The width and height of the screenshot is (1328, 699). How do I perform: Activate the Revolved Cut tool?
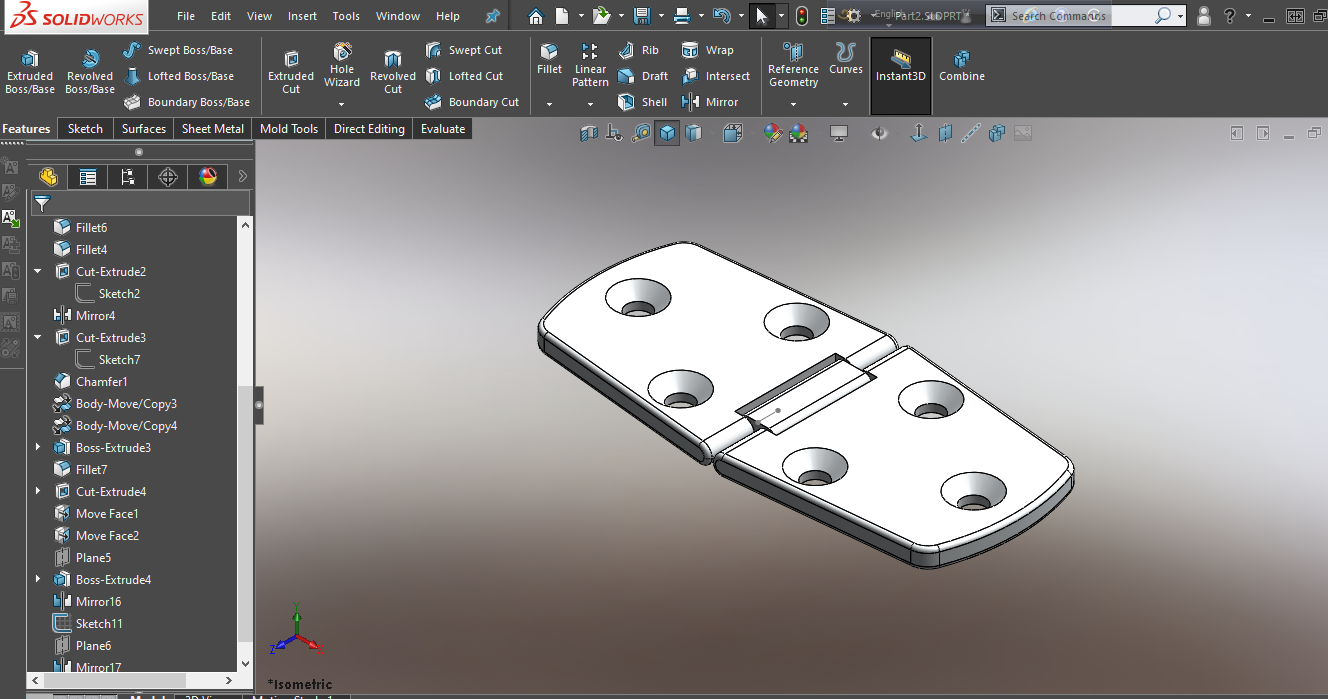393,72
